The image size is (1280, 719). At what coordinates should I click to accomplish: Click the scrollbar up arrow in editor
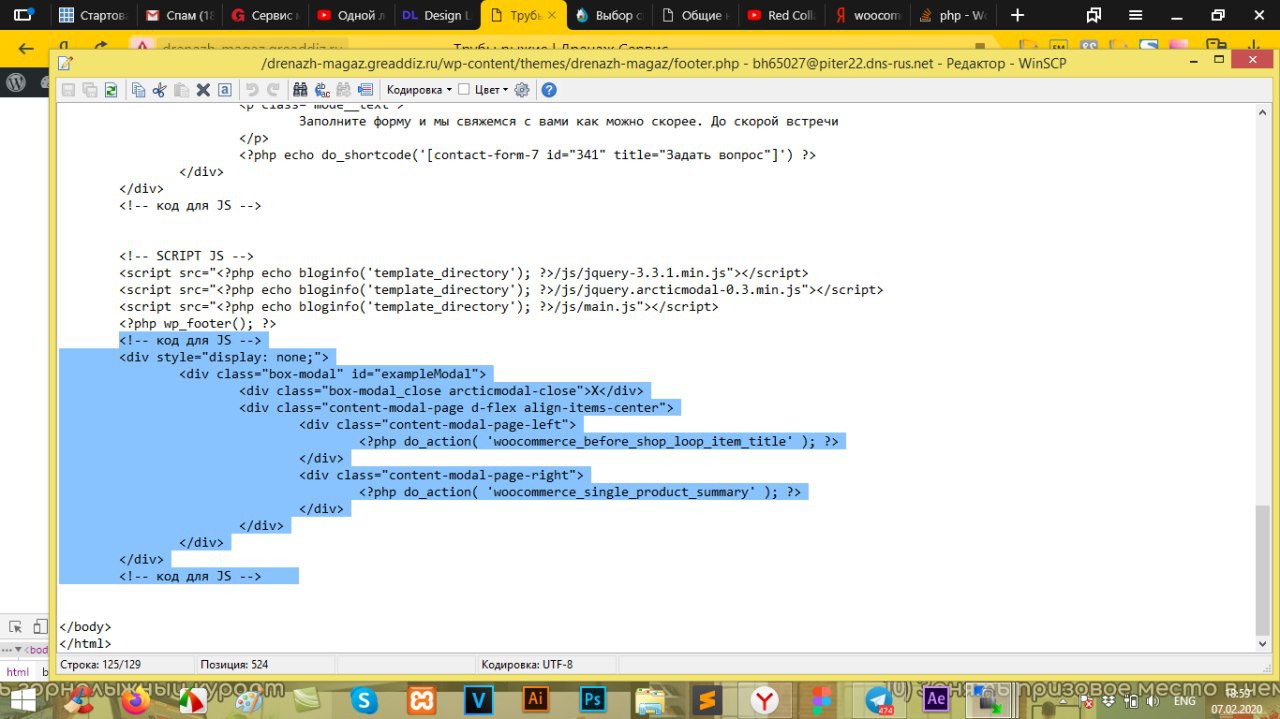pyautogui.click(x=1262, y=115)
